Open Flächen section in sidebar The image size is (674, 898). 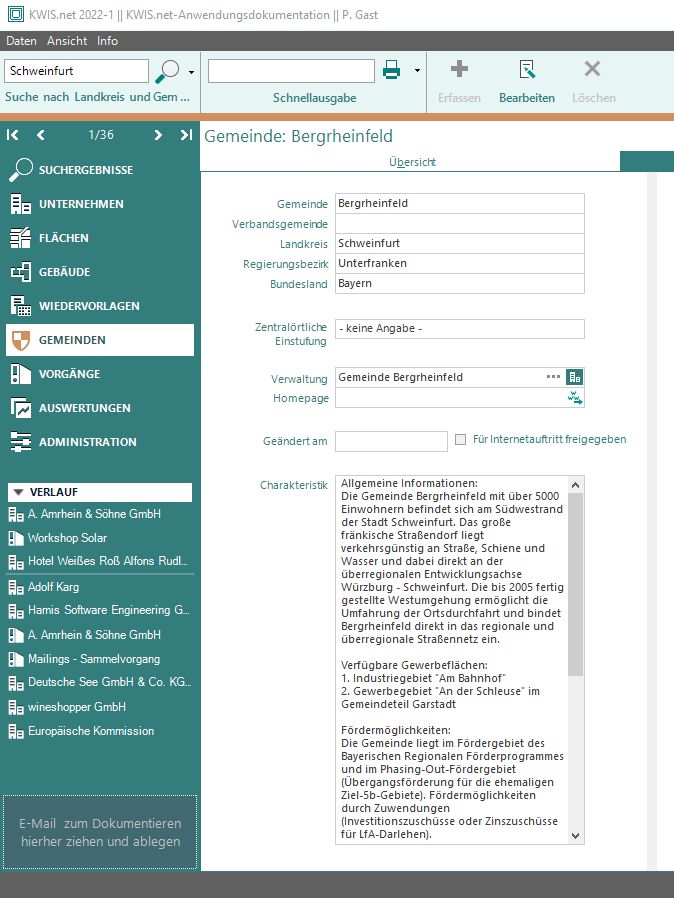point(100,238)
